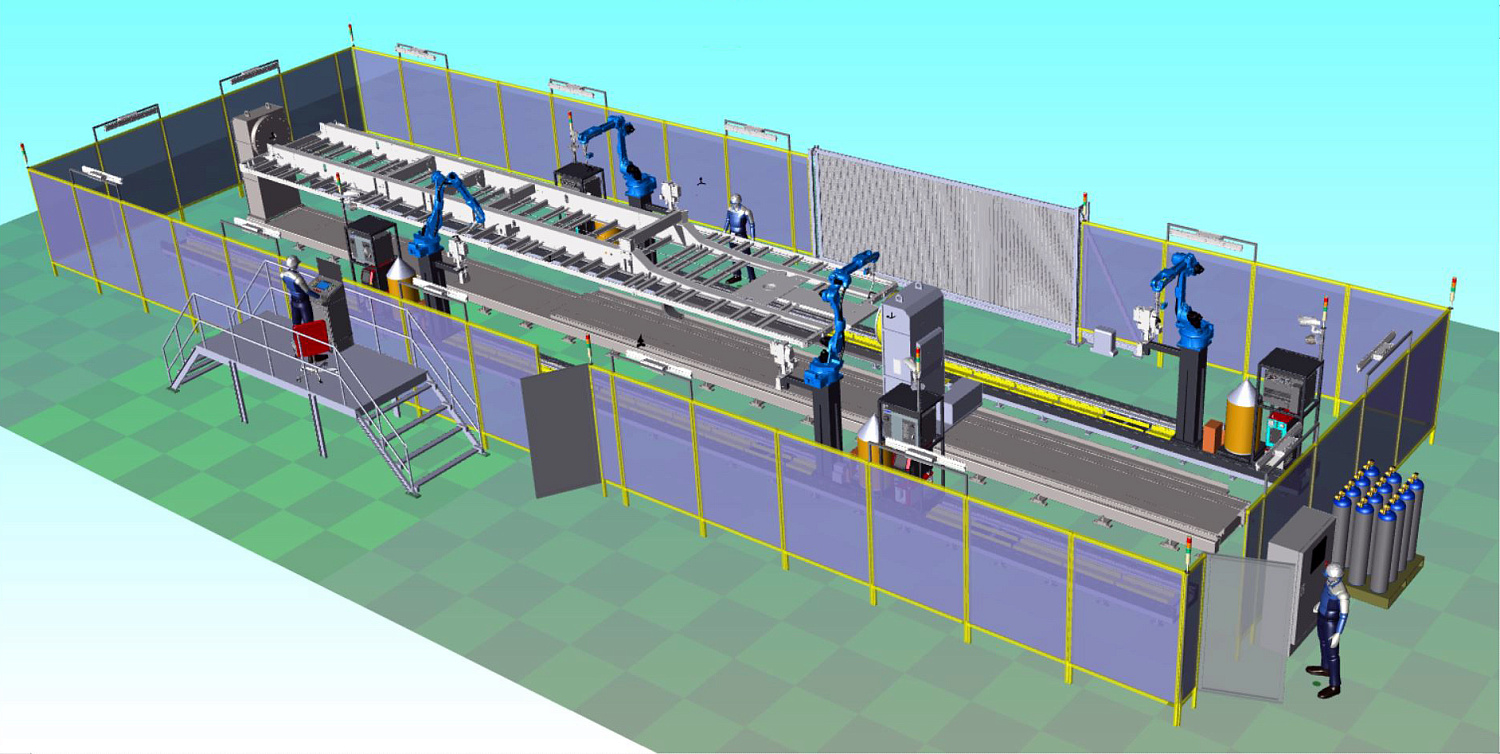Click the worker outside the open glass door

(1329, 628)
